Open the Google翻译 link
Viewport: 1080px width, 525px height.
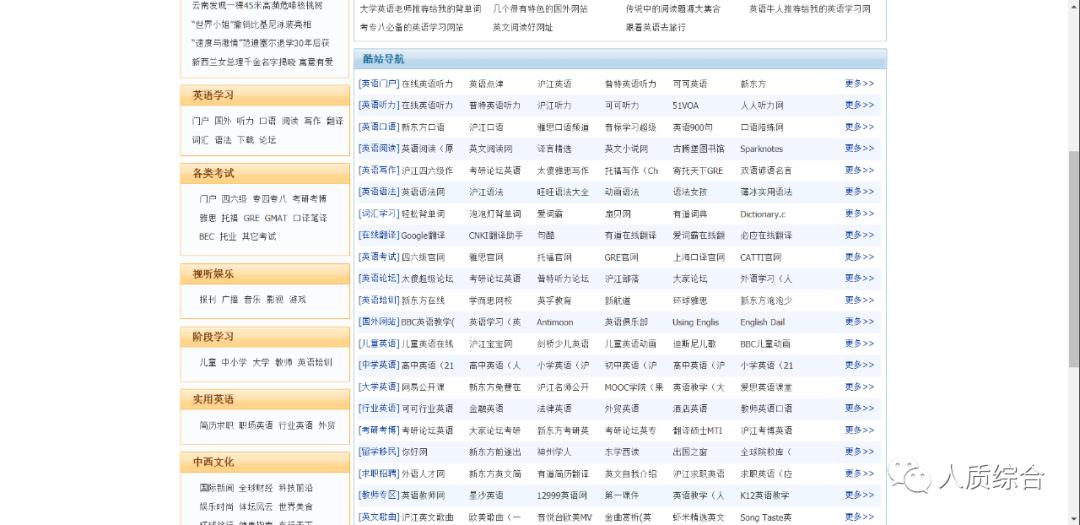pyautogui.click(x=423, y=236)
